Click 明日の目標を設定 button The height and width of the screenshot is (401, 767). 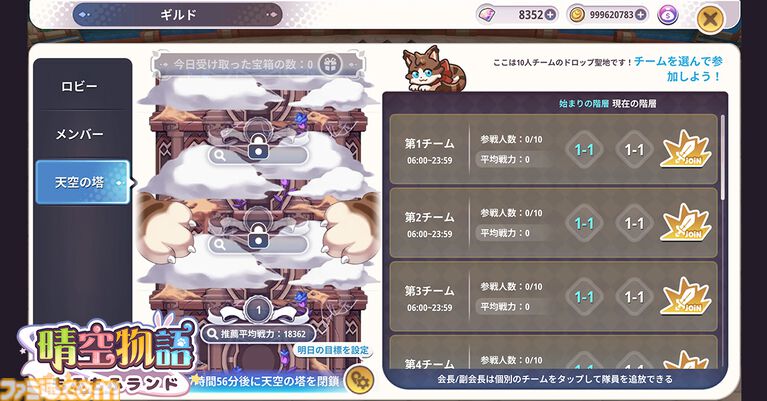pos(333,350)
